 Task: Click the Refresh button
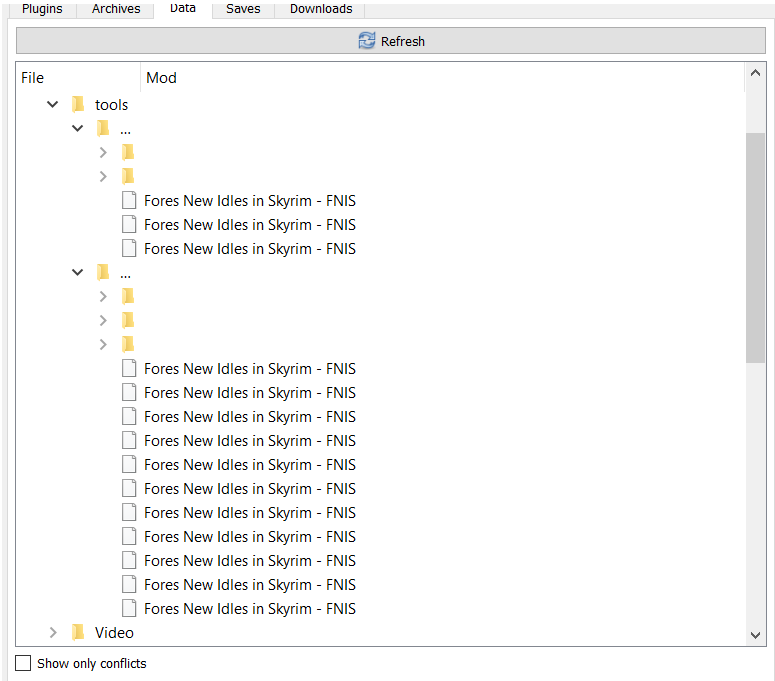click(390, 41)
